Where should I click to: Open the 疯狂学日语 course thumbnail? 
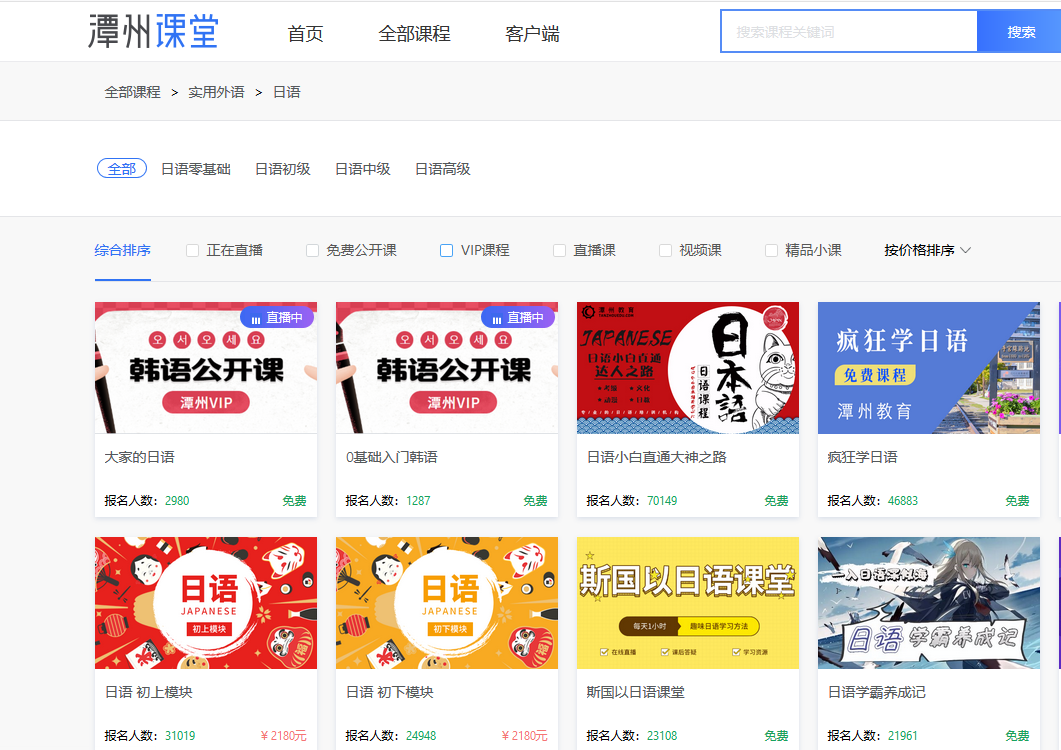[x=928, y=368]
